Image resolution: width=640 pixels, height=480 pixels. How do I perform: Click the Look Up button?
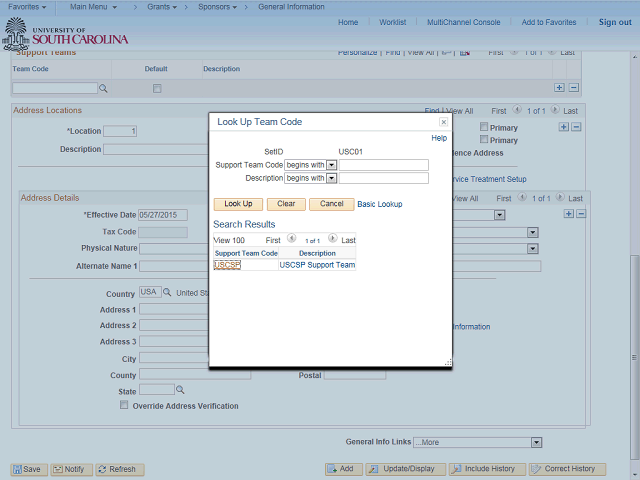[x=238, y=204]
